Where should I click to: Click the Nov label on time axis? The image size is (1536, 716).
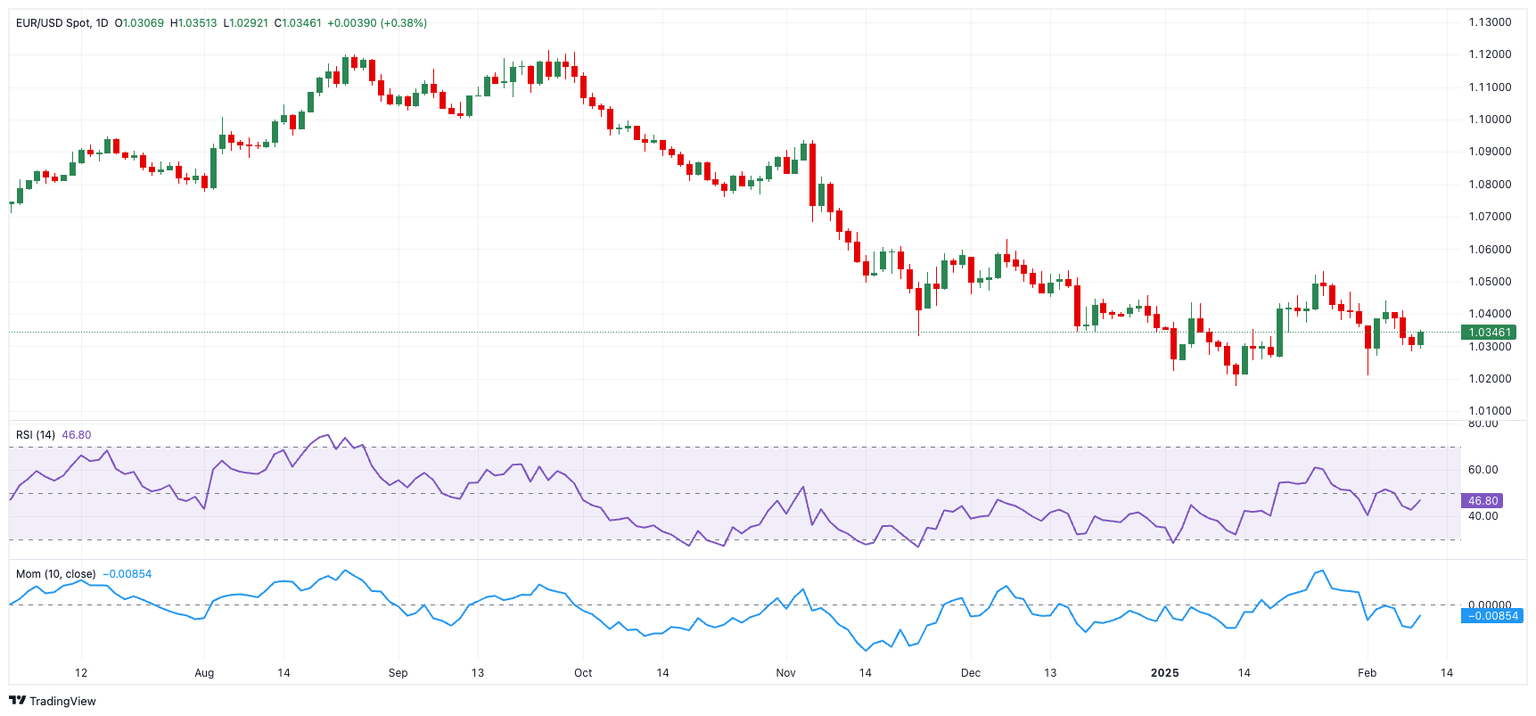[x=785, y=673]
